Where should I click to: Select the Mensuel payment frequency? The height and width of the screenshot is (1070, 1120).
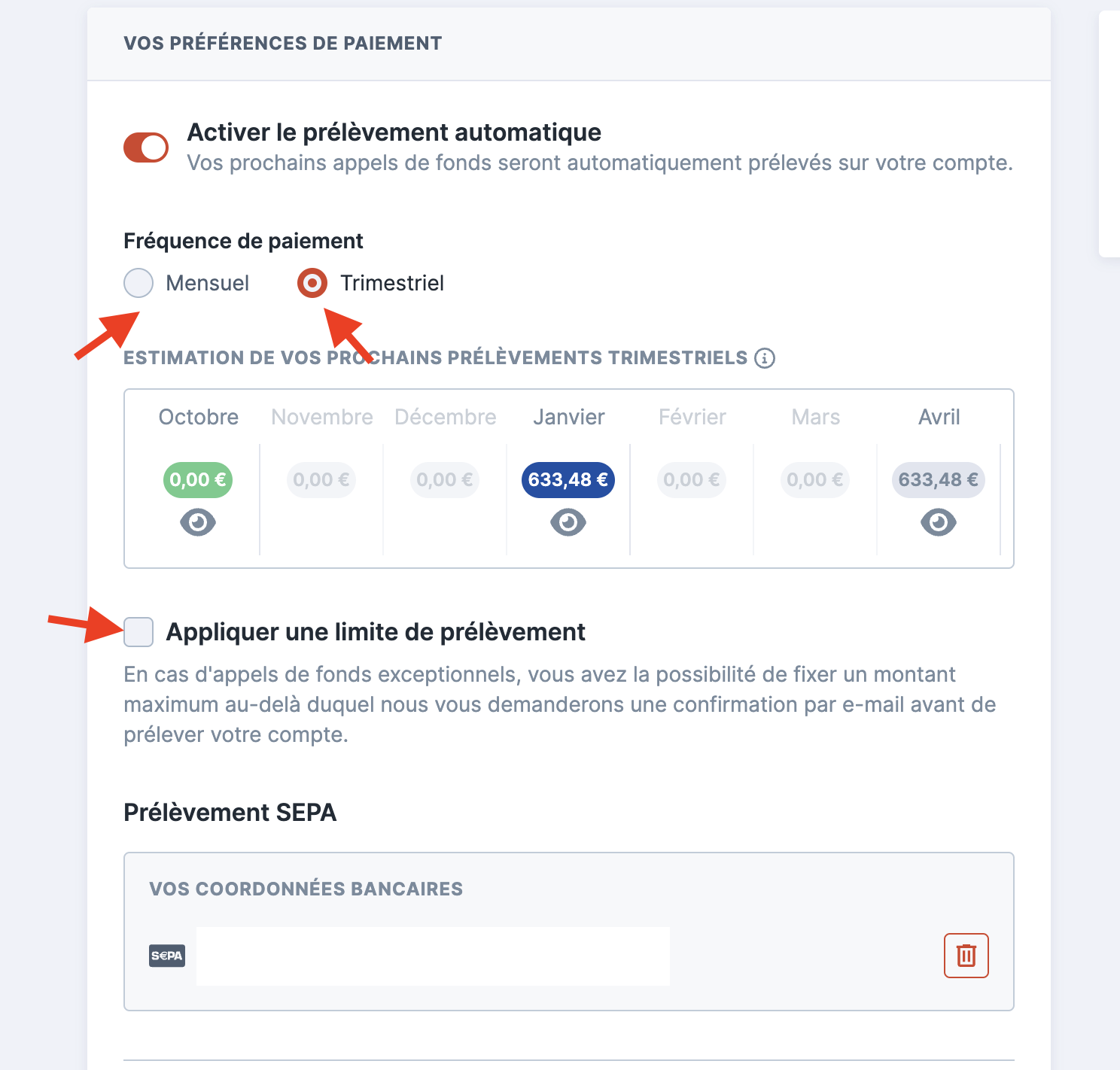(138, 283)
